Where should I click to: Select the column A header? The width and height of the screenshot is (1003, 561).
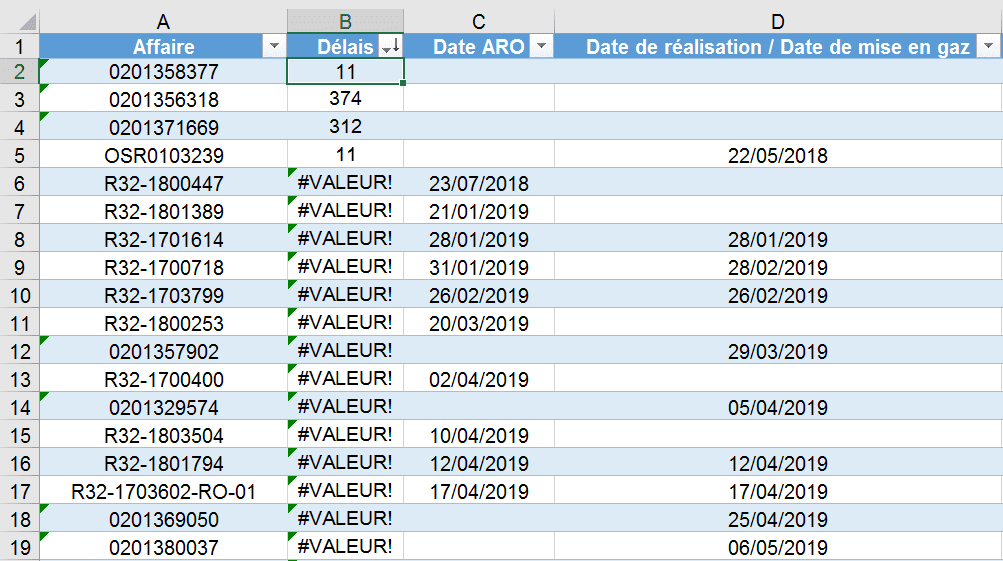[x=163, y=21]
